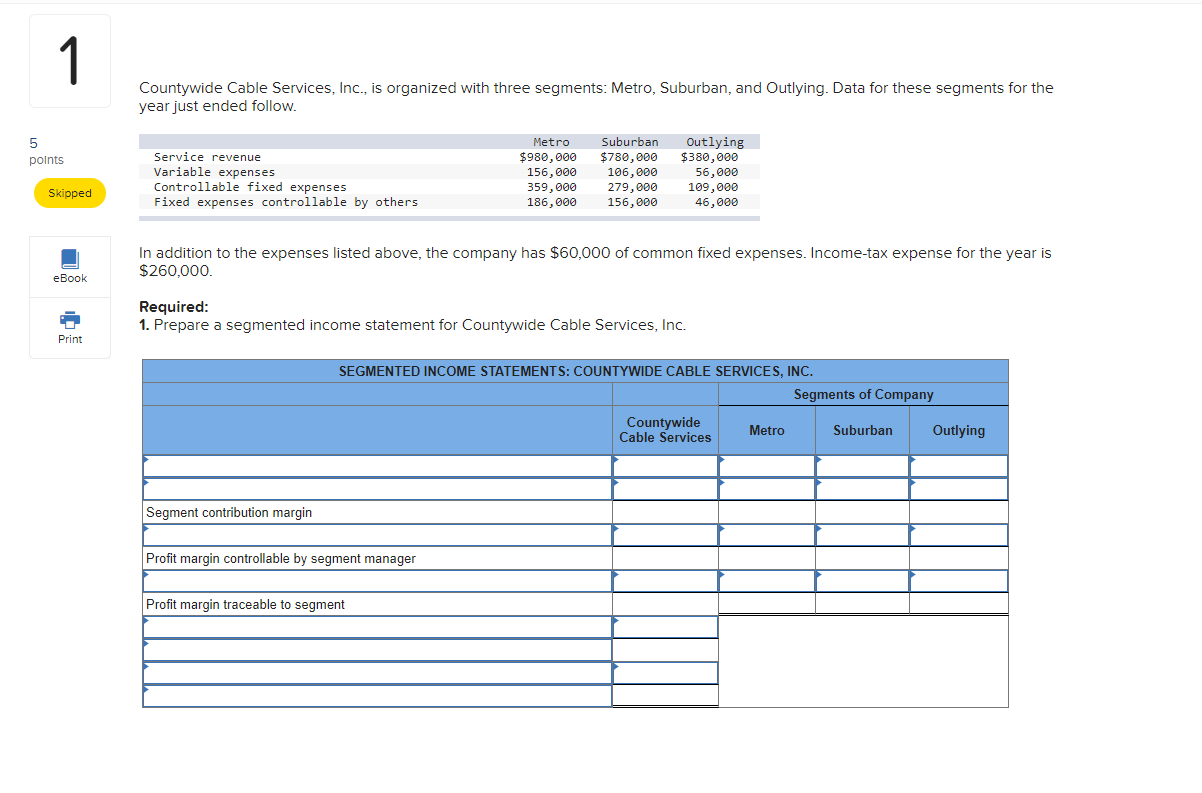
Task: Click the 109,000 Outlying fixed expense value
Action: click(x=714, y=187)
